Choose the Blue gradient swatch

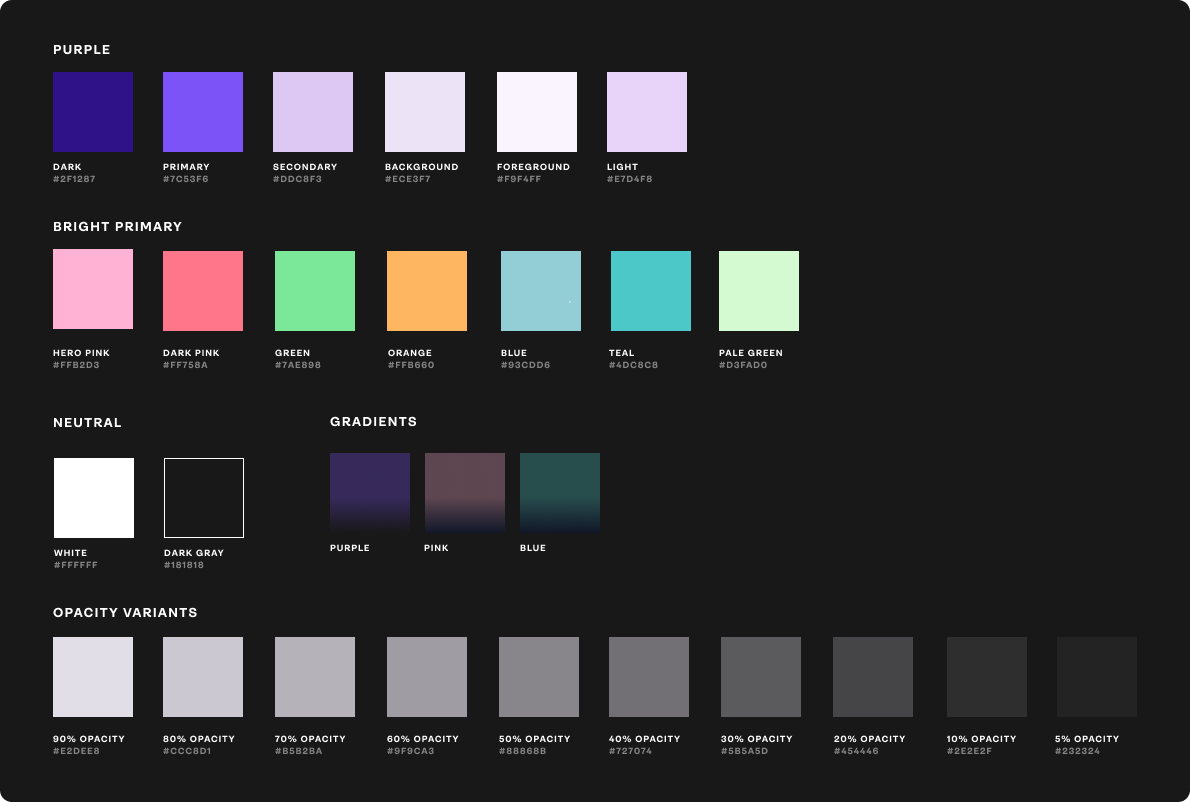[560, 493]
